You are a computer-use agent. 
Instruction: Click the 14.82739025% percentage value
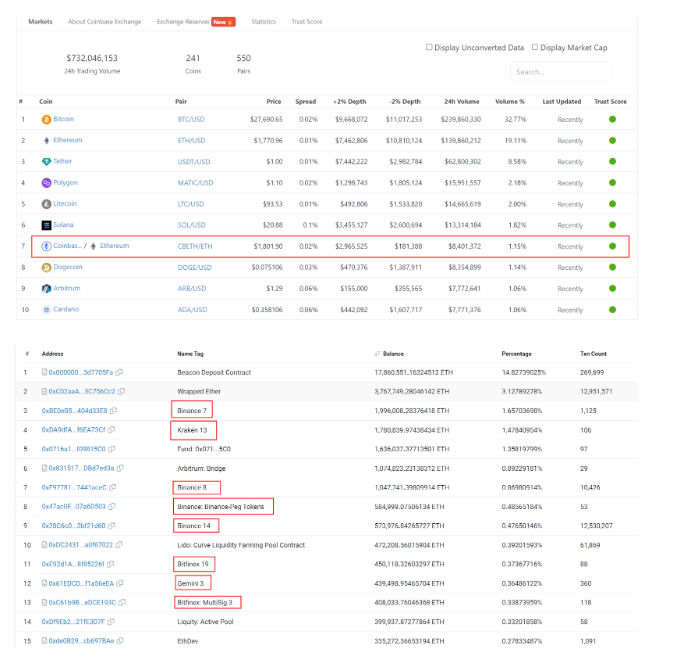pyautogui.click(x=524, y=372)
